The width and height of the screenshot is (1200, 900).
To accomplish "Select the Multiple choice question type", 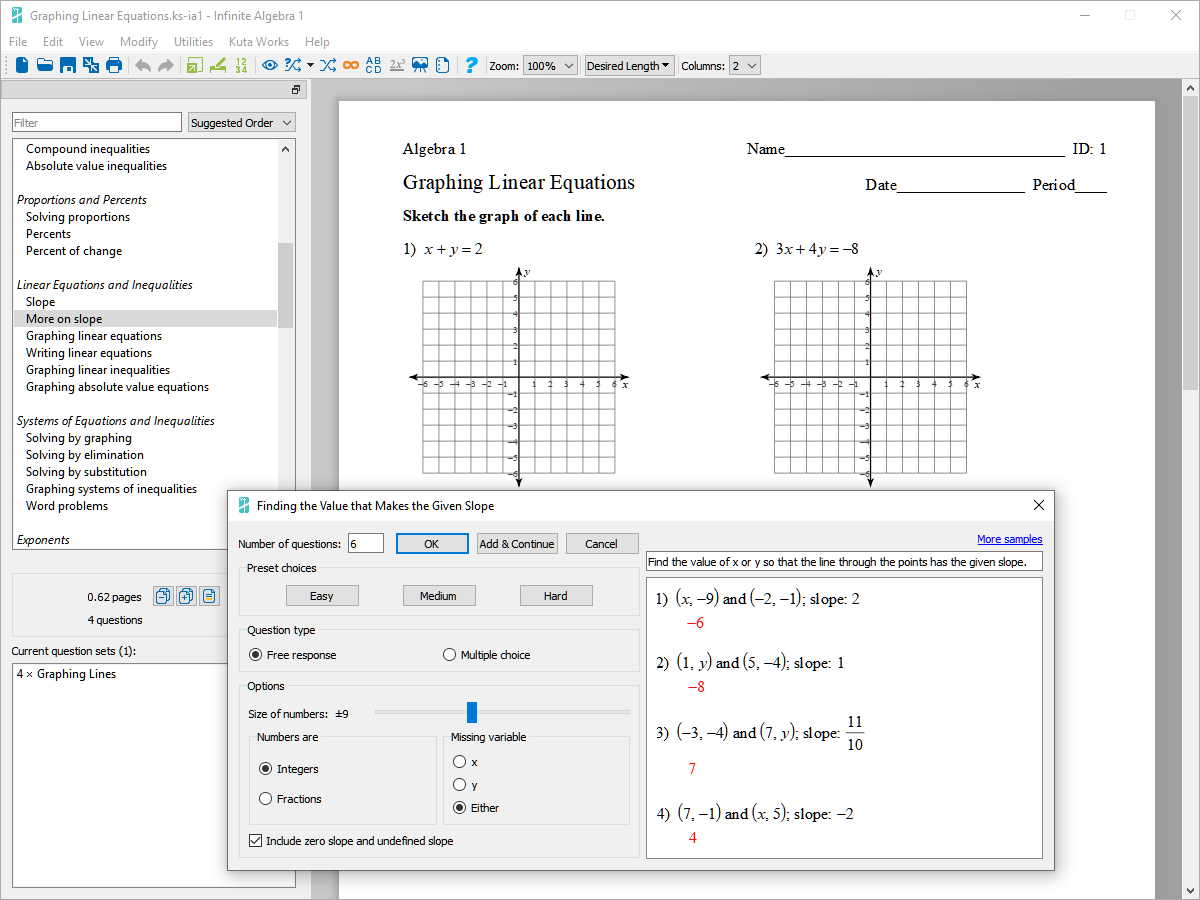I will click(450, 654).
